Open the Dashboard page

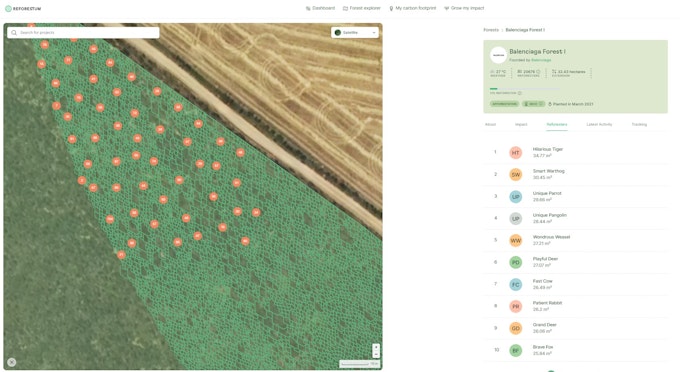click(320, 8)
